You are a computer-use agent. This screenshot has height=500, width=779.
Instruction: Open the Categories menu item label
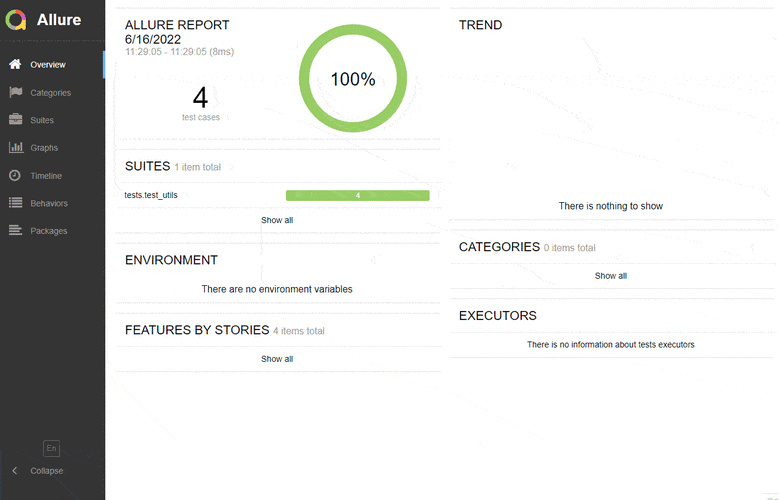click(x=51, y=93)
